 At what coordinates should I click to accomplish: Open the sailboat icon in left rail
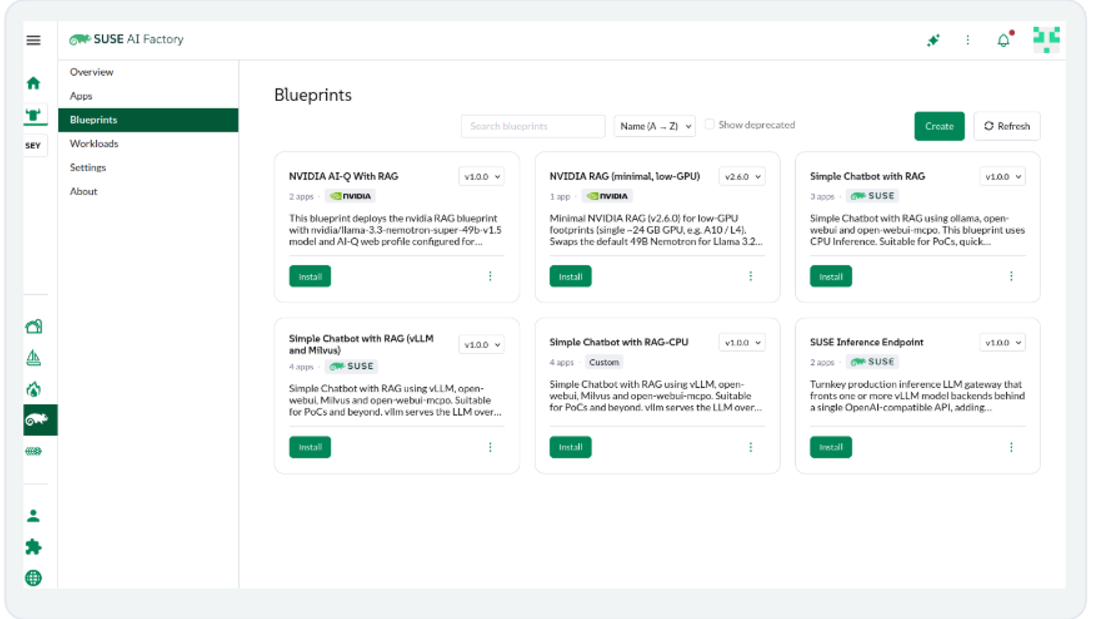tap(33, 358)
